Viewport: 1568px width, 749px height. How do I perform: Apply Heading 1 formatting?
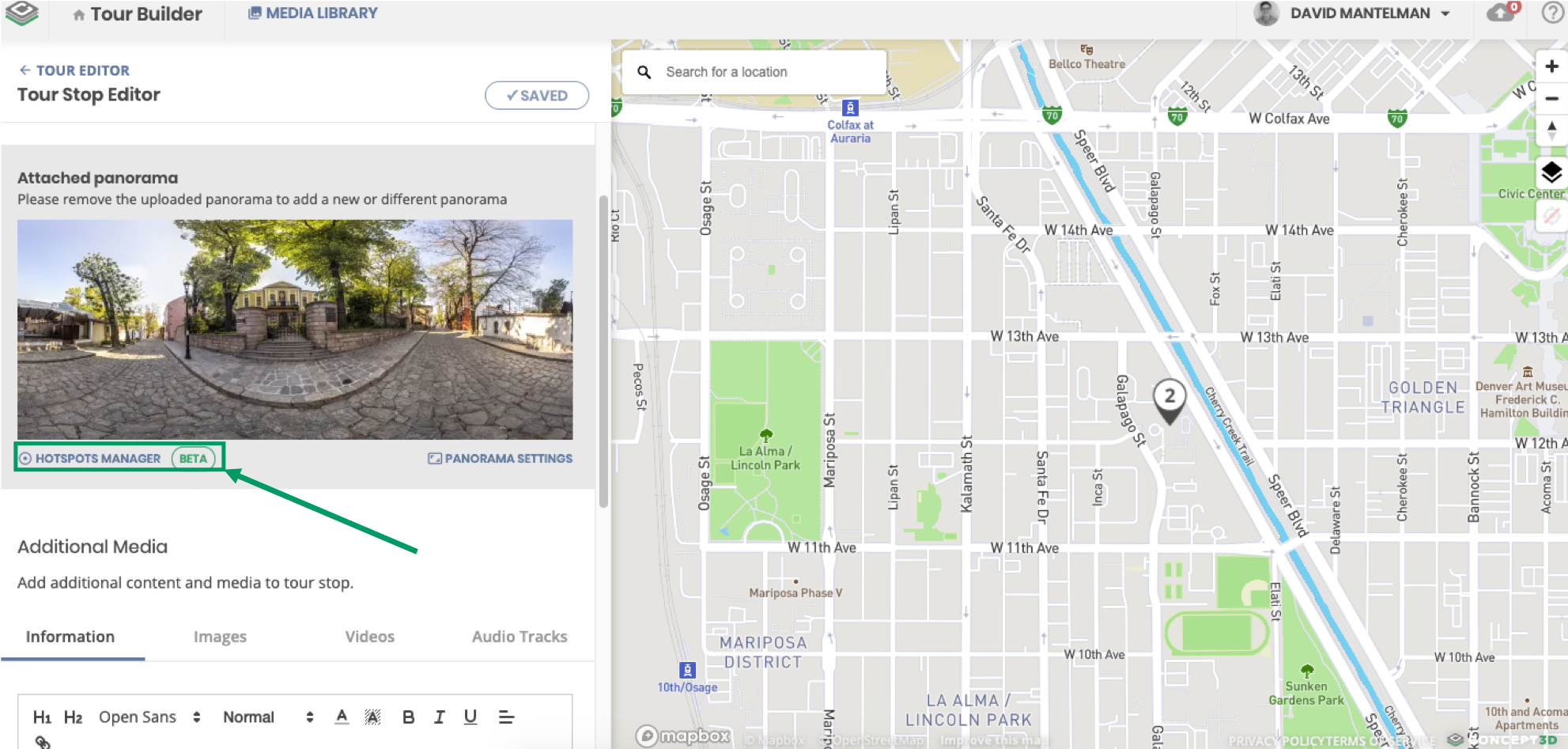click(42, 717)
